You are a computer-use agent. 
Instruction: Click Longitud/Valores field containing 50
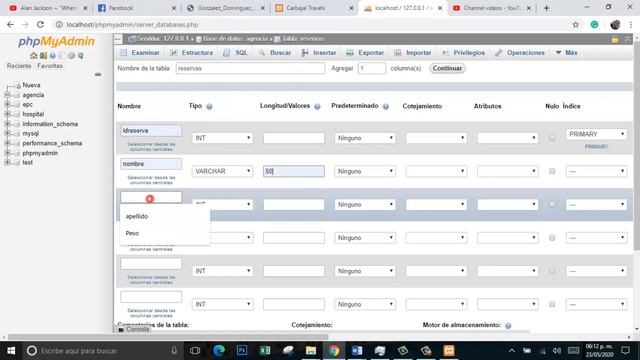pyautogui.click(x=294, y=171)
